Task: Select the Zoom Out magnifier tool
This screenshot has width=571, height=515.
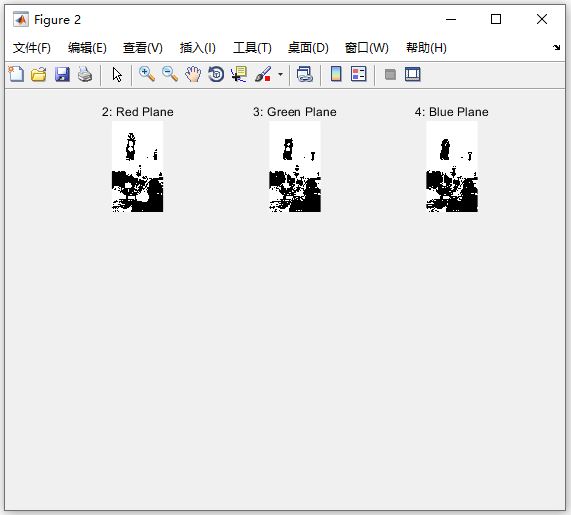Action: click(170, 74)
